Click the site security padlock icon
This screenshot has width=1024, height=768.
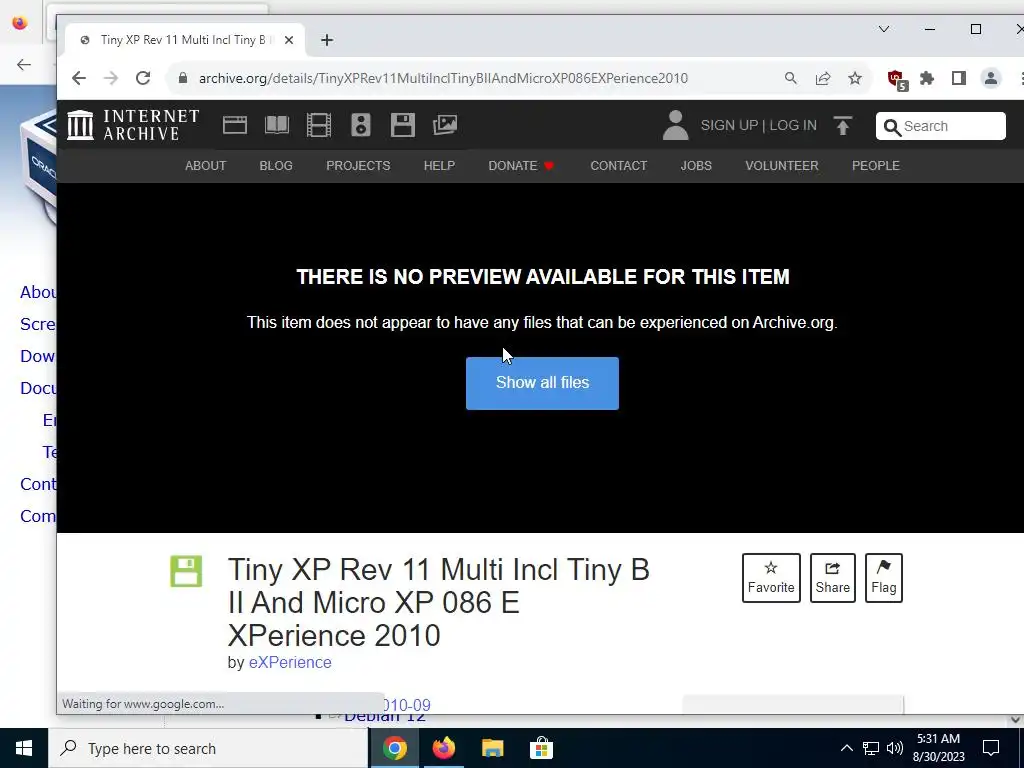click(183, 78)
